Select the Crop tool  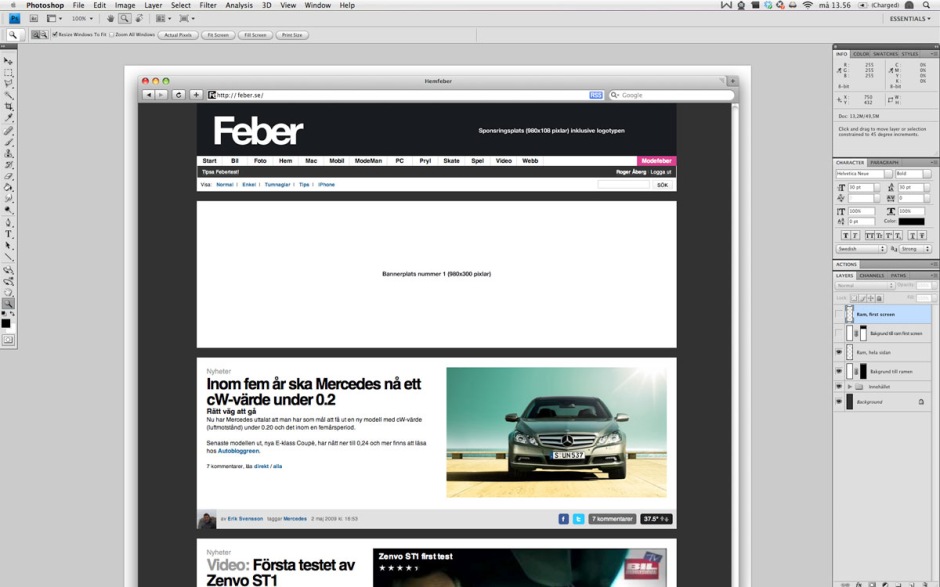pos(8,107)
